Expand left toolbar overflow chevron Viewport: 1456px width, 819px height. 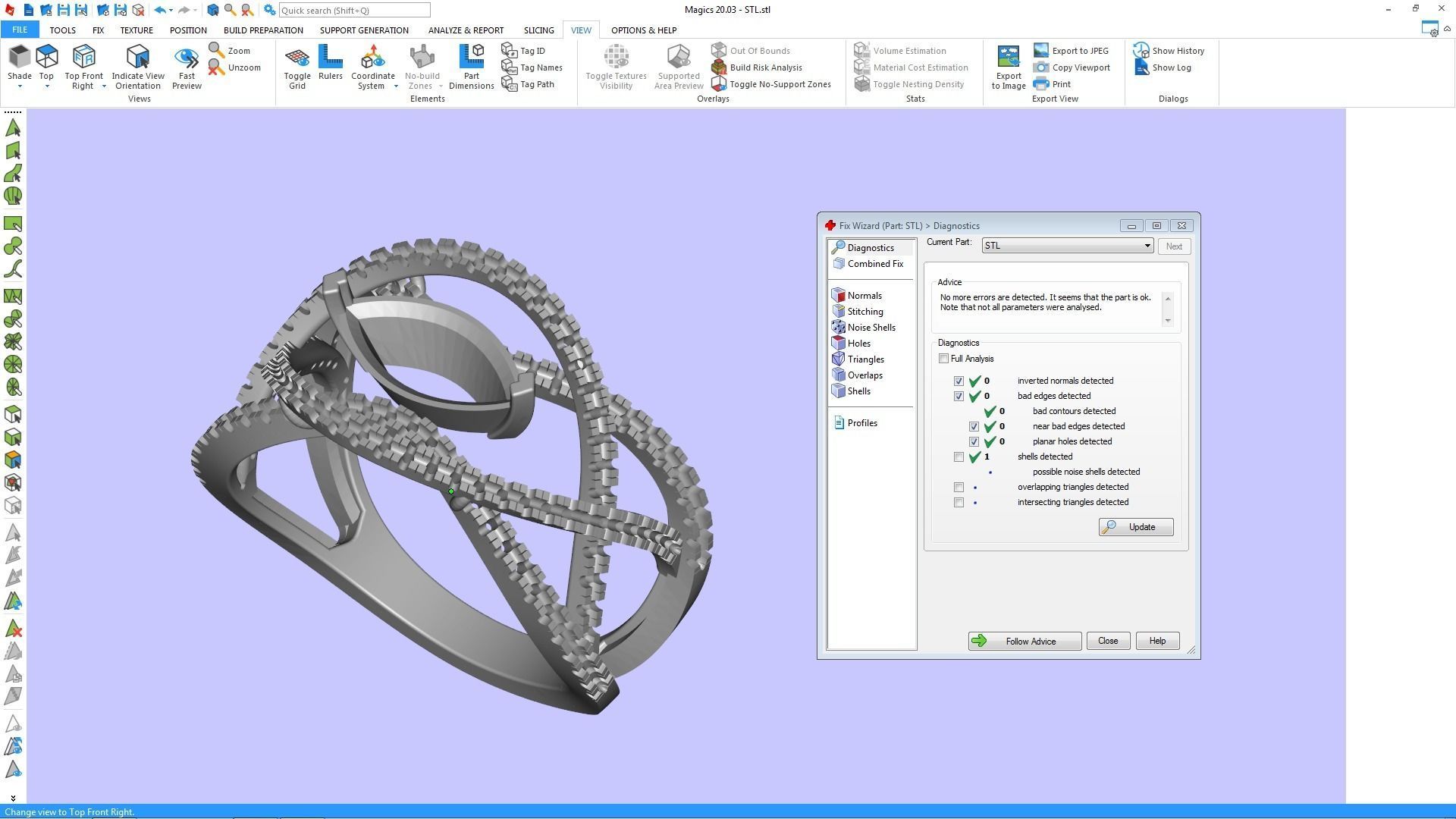pyautogui.click(x=13, y=798)
